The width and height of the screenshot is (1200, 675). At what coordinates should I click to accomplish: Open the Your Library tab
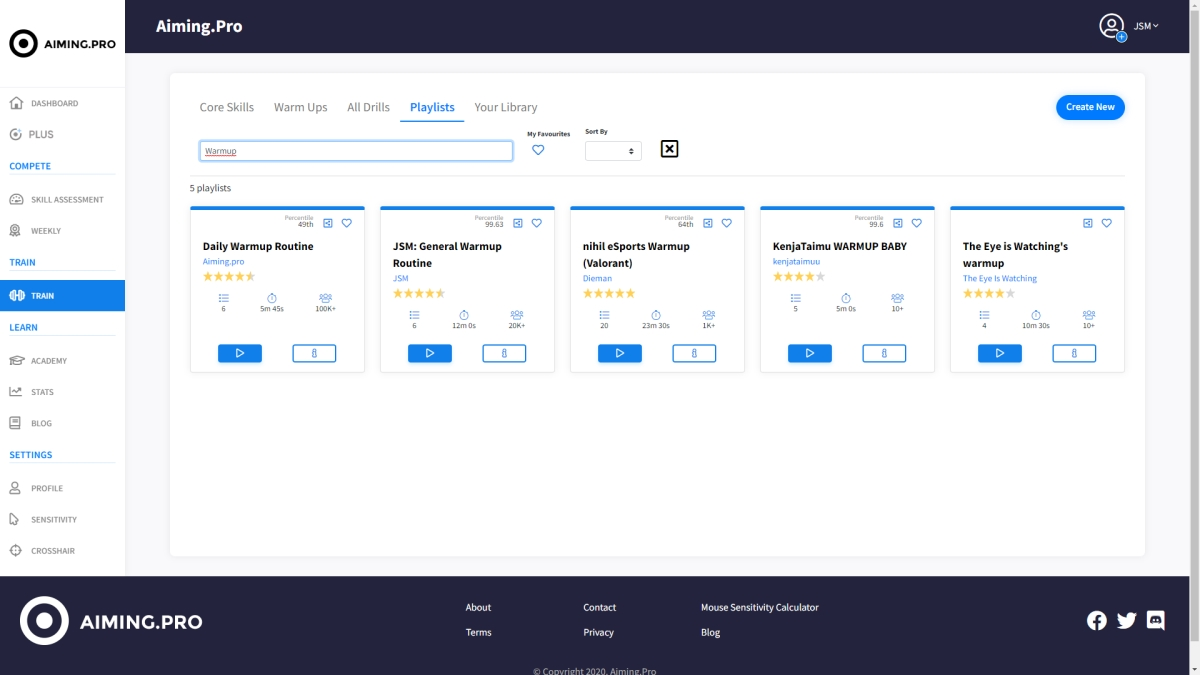(505, 107)
